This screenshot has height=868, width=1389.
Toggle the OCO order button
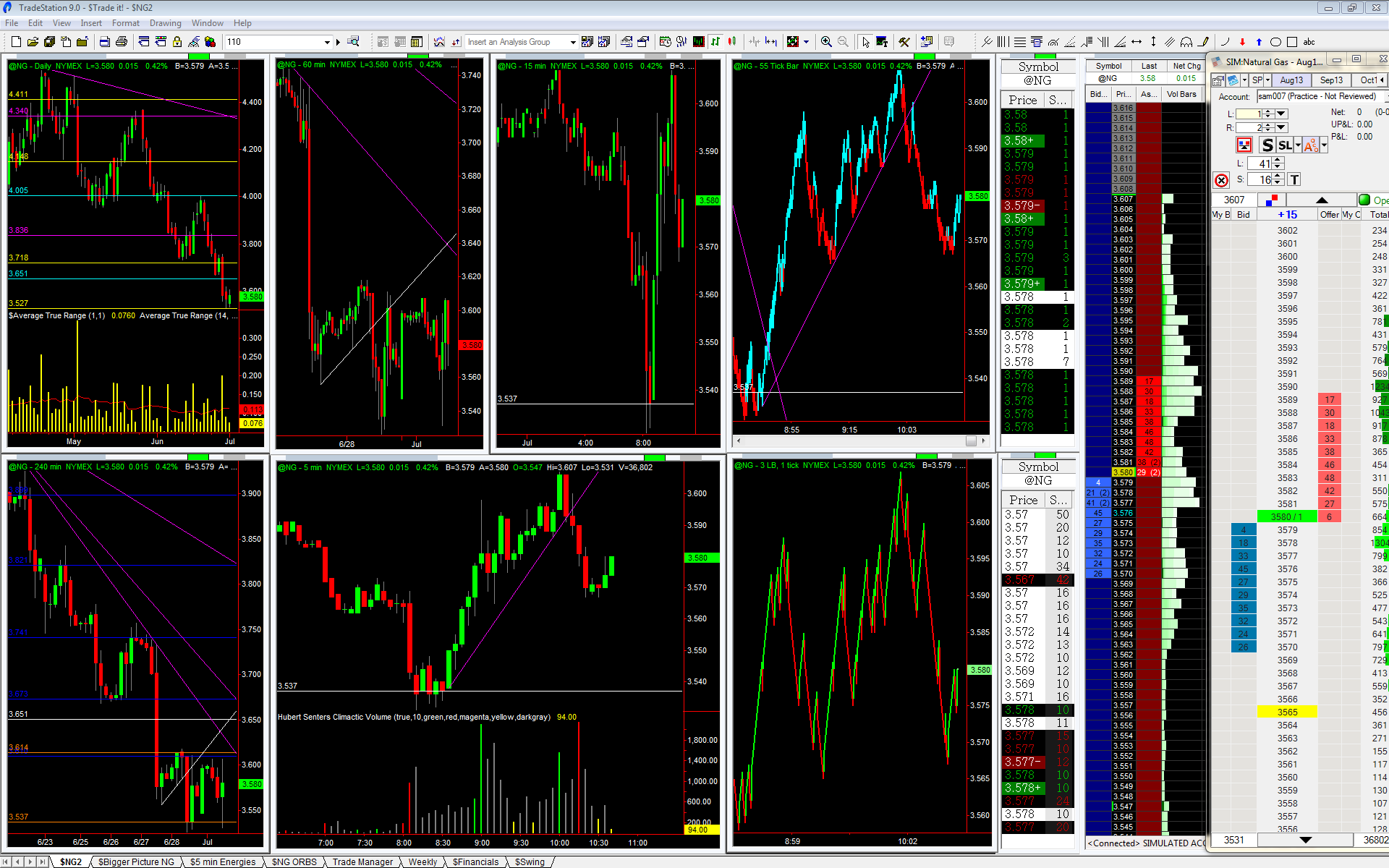(1311, 145)
